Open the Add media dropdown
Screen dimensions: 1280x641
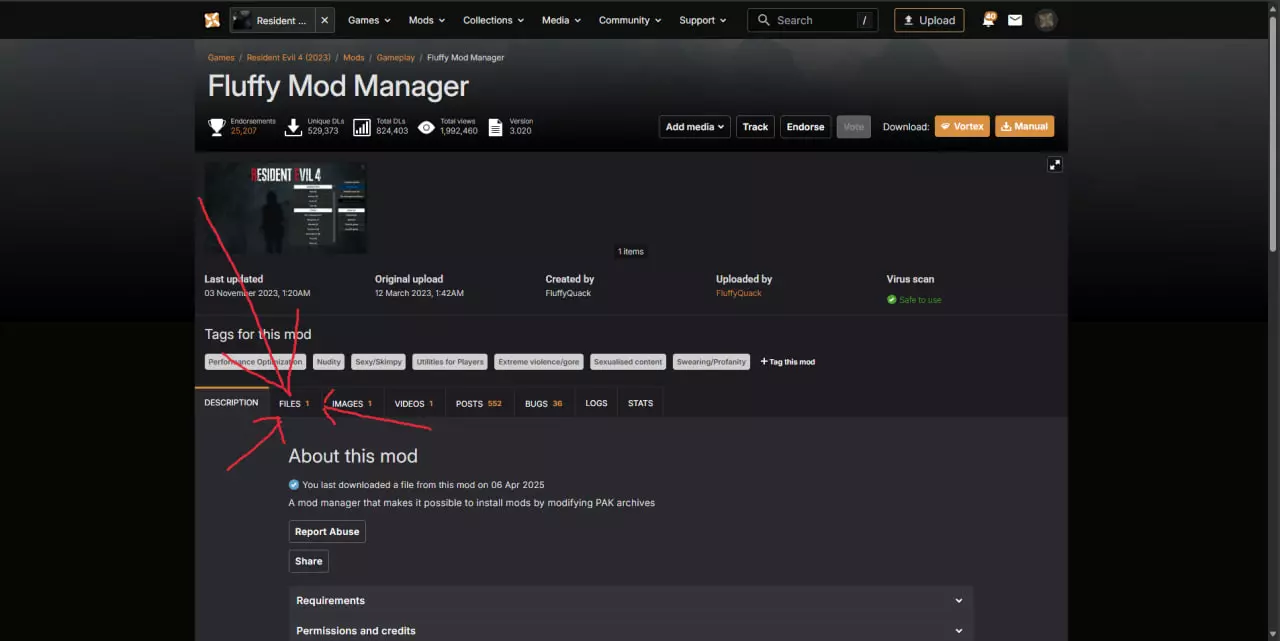click(x=695, y=127)
